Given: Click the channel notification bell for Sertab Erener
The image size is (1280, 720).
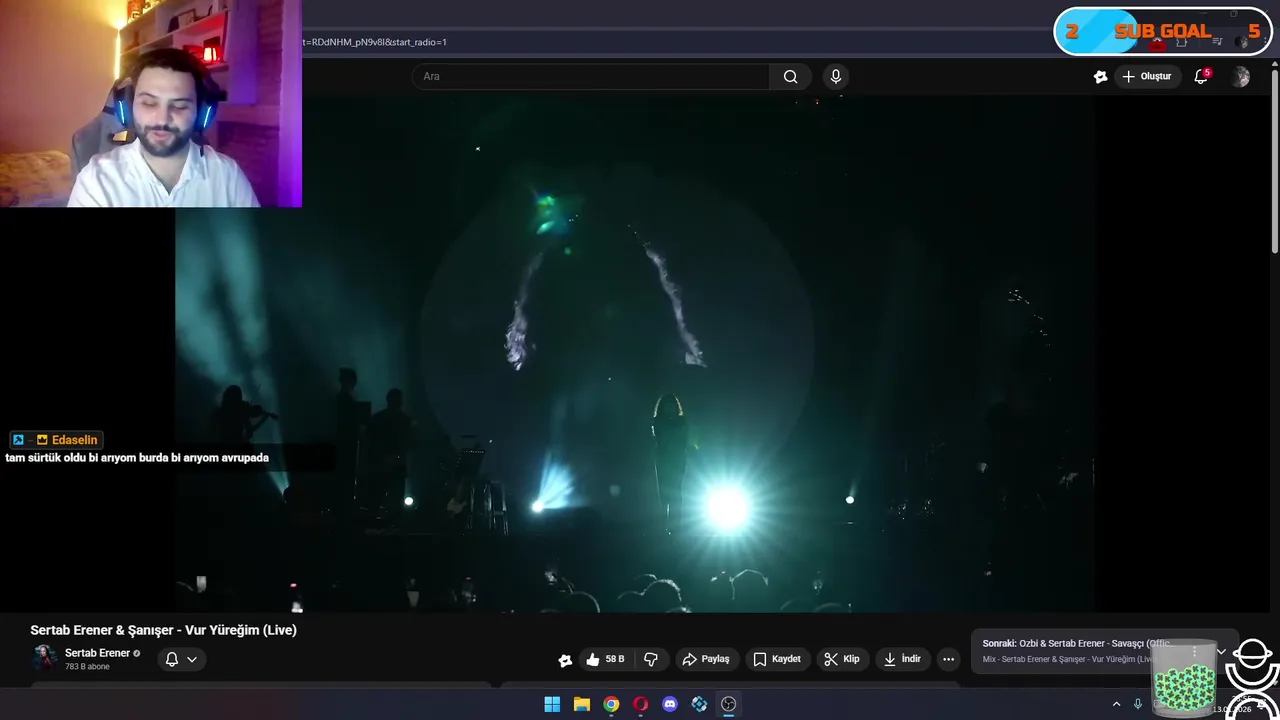Looking at the screenshot, I should 172,659.
